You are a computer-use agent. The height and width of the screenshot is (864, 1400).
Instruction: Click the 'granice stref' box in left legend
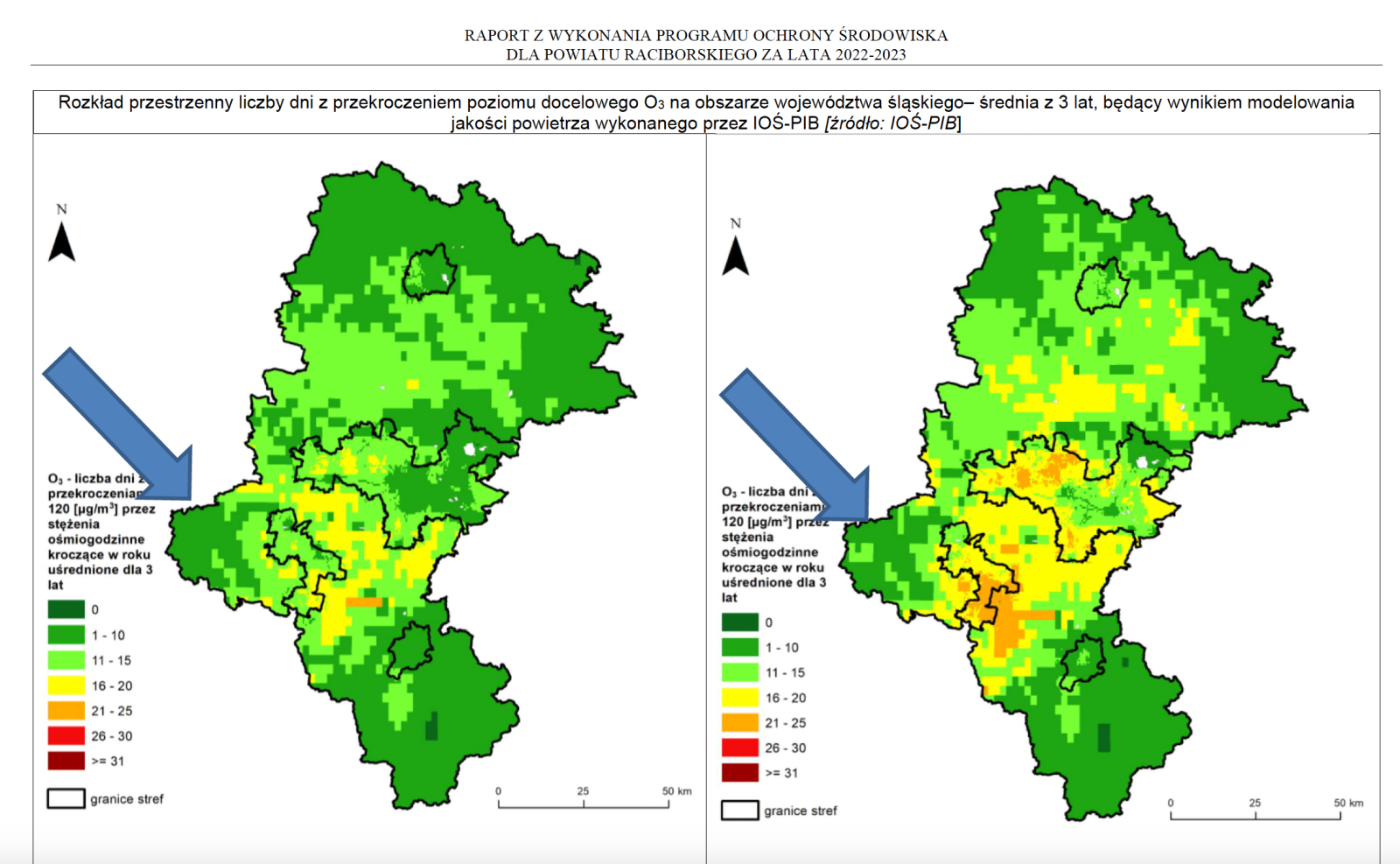(x=66, y=798)
